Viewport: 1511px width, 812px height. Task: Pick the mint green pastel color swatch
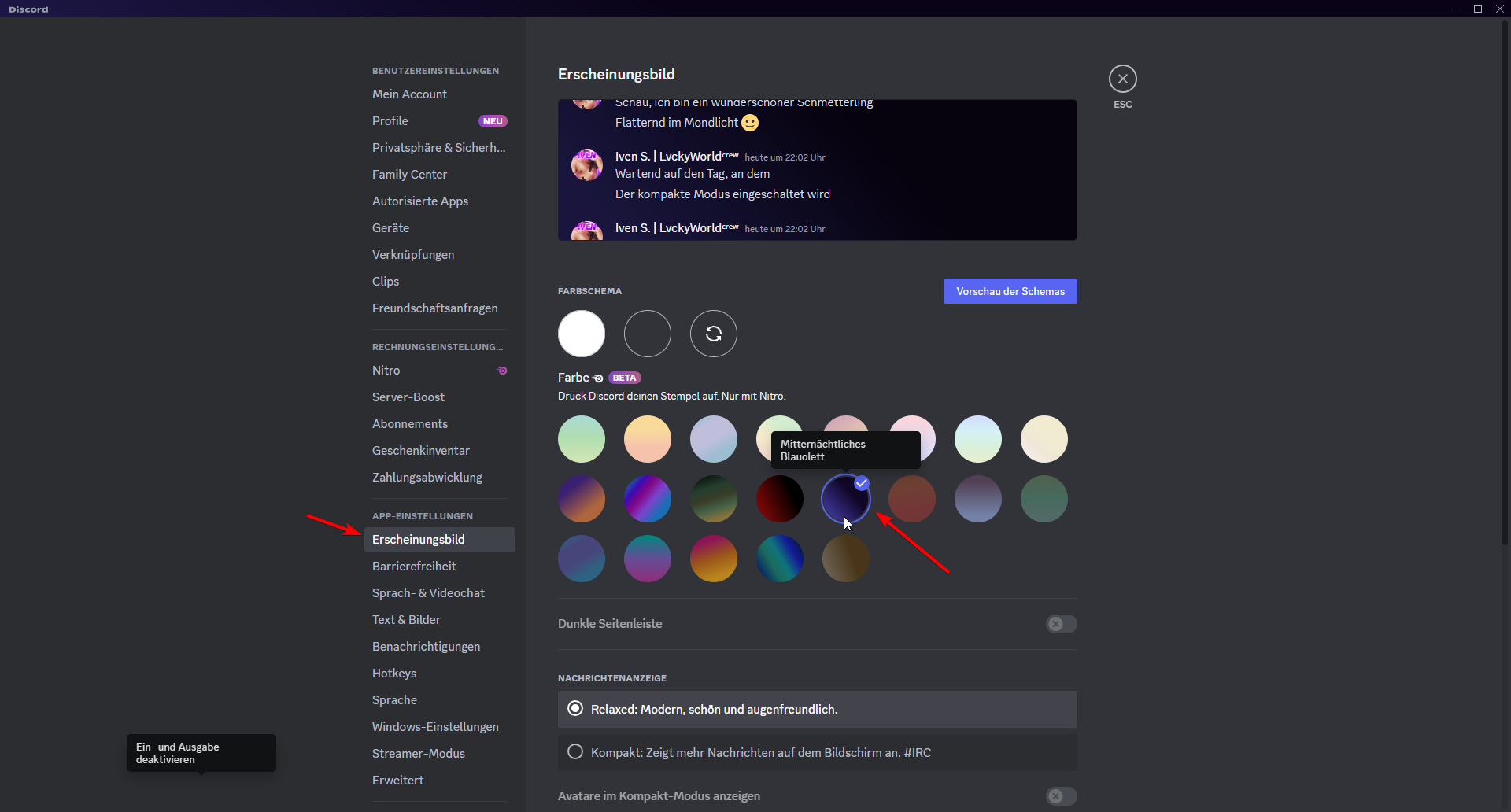581,439
